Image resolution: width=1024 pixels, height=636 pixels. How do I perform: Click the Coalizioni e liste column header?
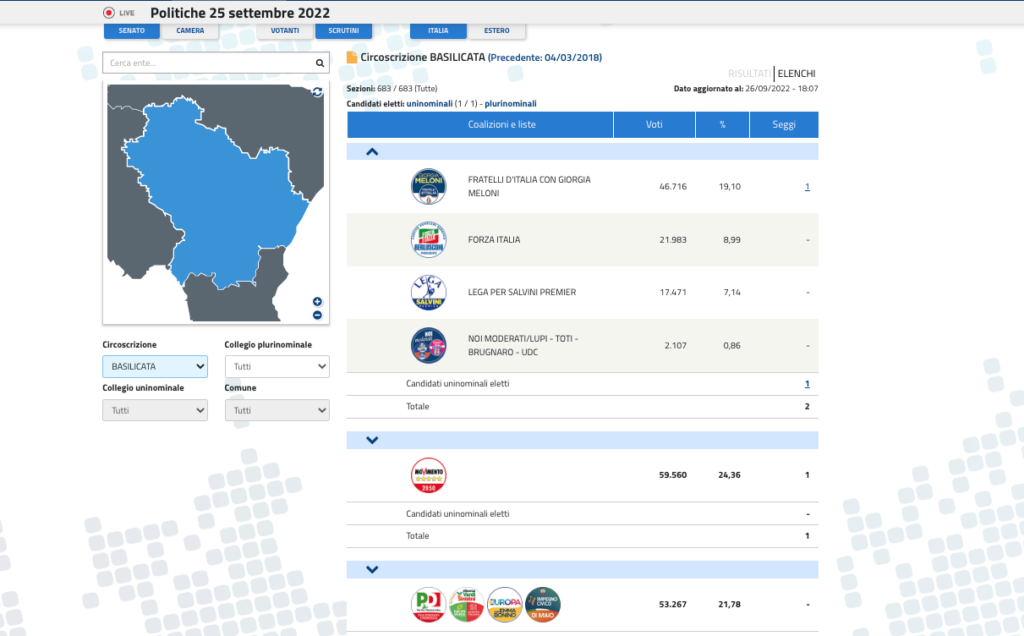(480, 125)
